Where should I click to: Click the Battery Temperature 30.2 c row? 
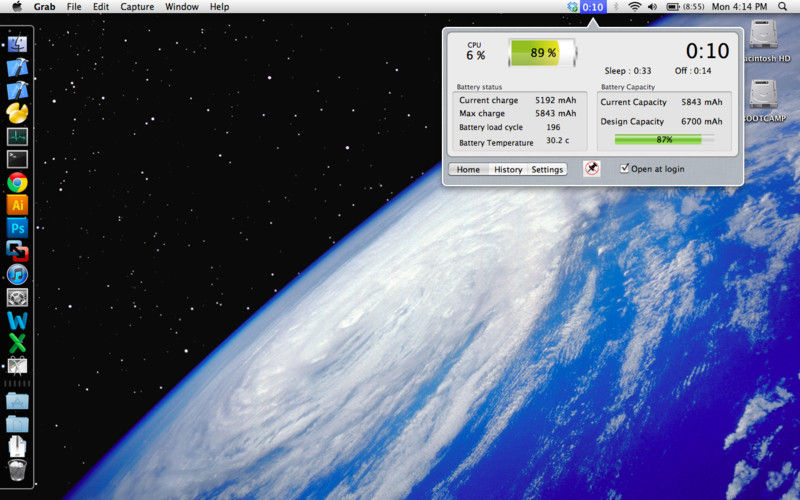514,142
